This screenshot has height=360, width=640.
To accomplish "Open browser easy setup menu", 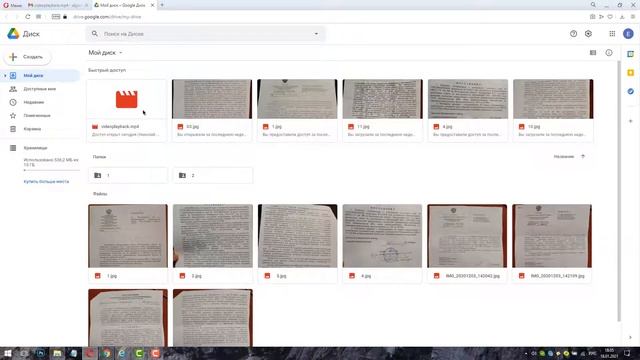I will click(633, 17).
